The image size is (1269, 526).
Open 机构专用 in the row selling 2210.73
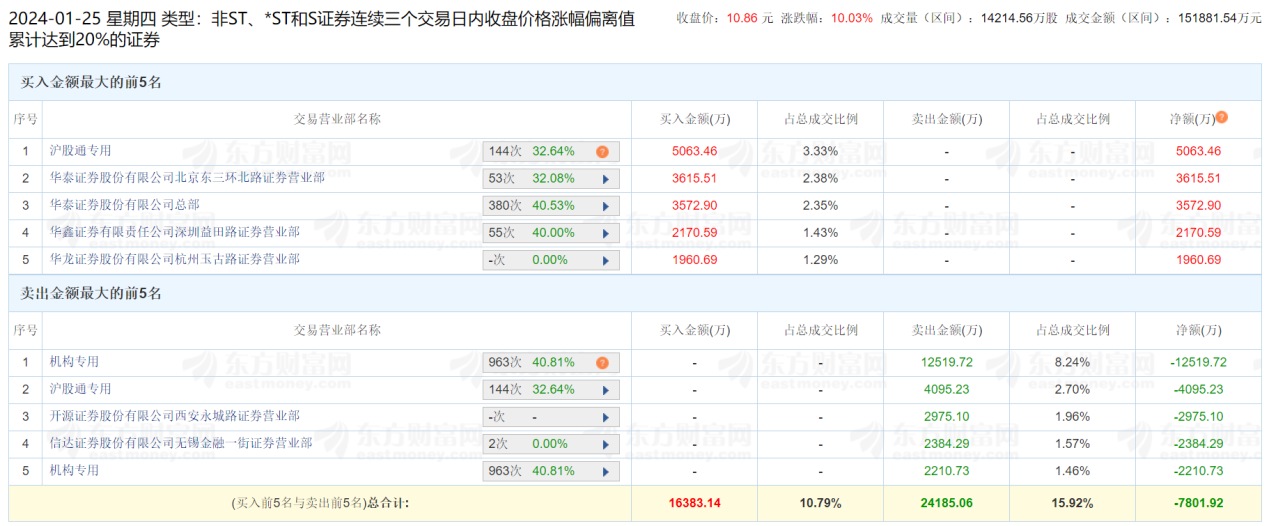click(74, 469)
